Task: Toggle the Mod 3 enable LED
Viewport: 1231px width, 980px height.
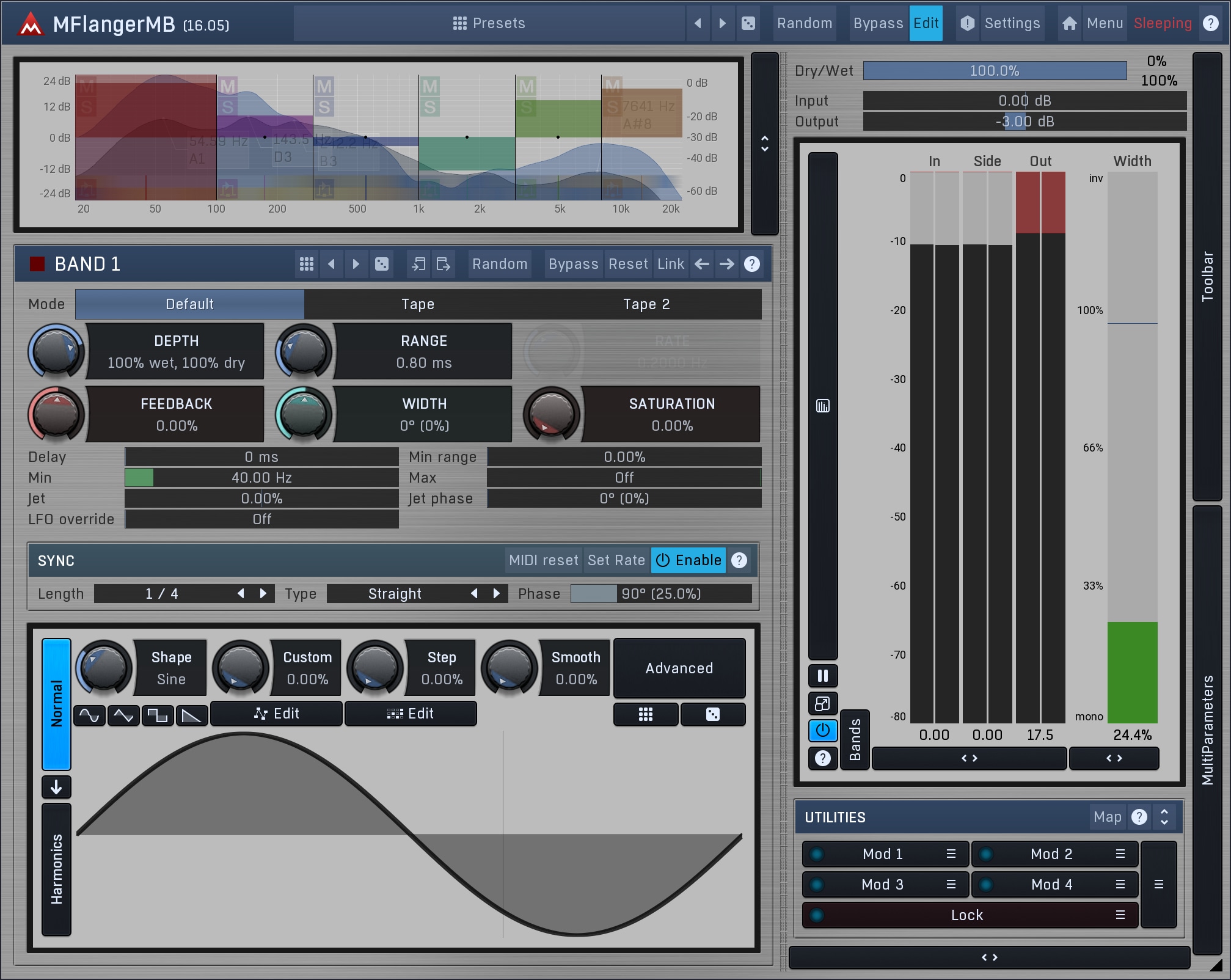Action: pos(817,884)
